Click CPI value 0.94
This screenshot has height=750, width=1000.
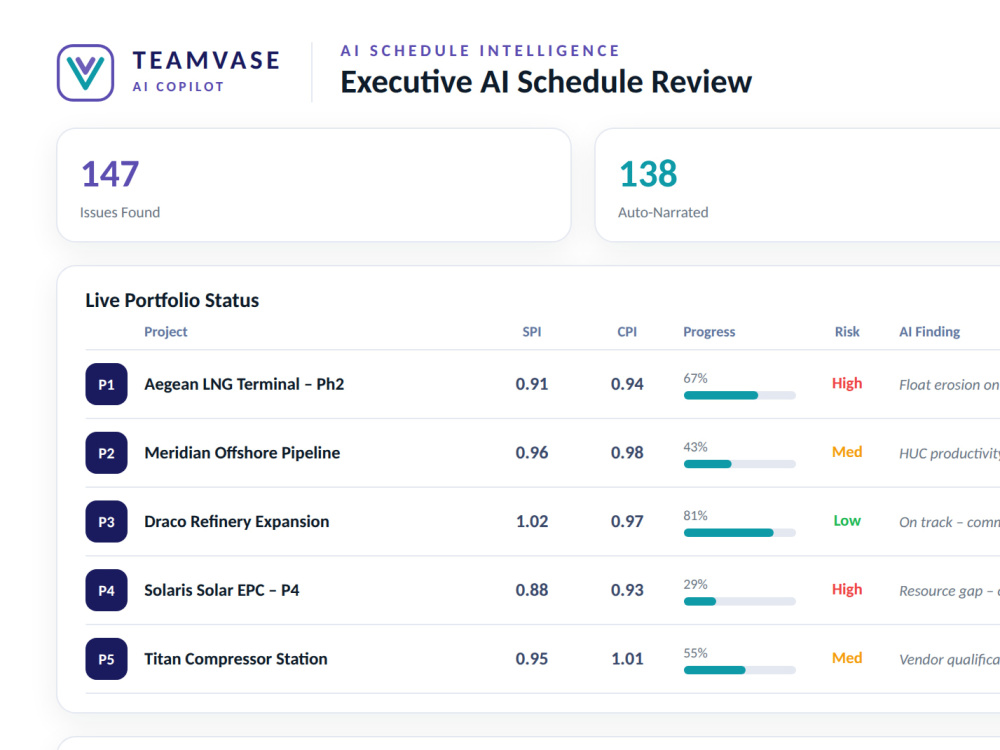627,384
